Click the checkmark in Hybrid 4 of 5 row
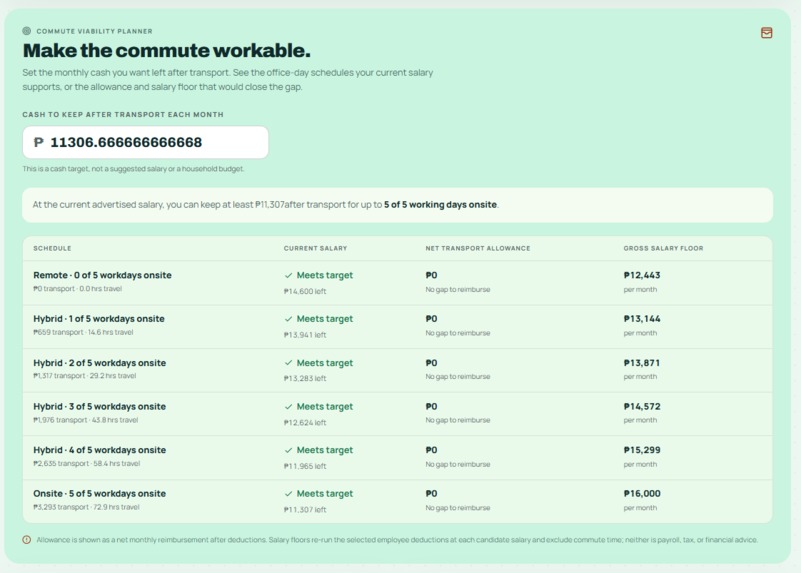The height and width of the screenshot is (573, 801). (x=288, y=450)
